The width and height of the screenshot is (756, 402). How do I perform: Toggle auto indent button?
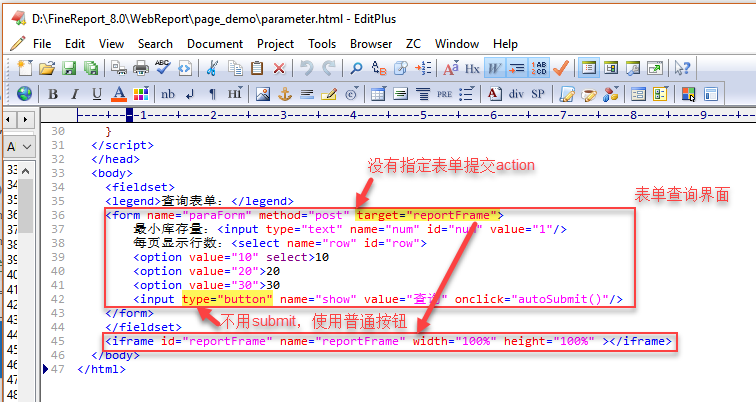[x=516, y=68]
